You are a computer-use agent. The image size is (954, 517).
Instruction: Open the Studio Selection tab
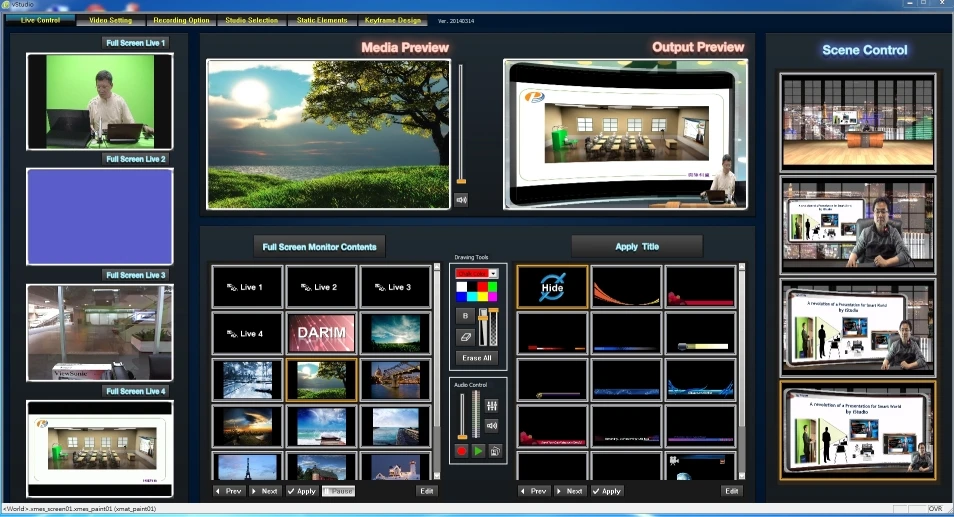click(x=251, y=20)
